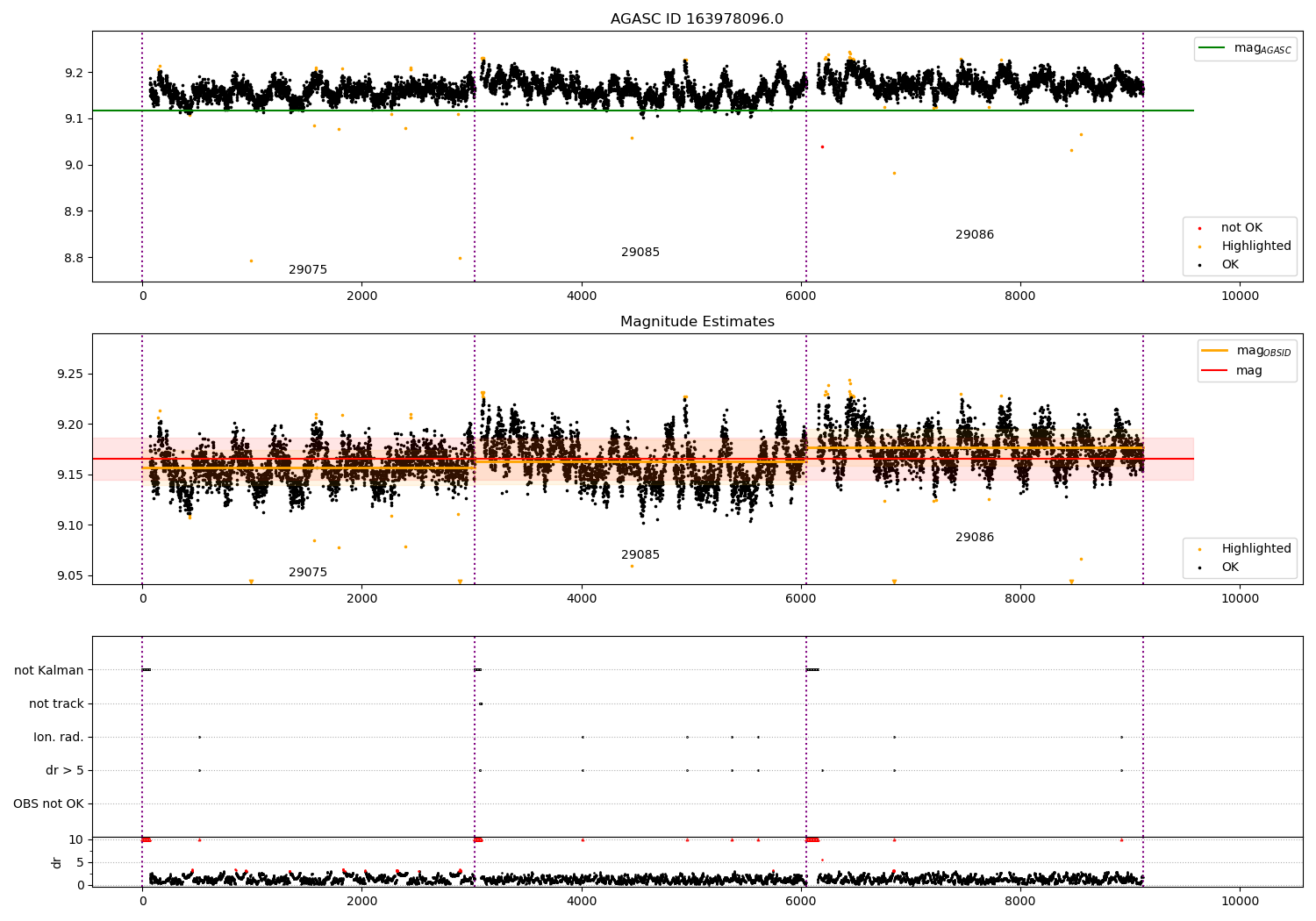Click the 9.0 y-tick label in the top plot
Image resolution: width=1316 pixels, height=921 pixels.
(74, 166)
